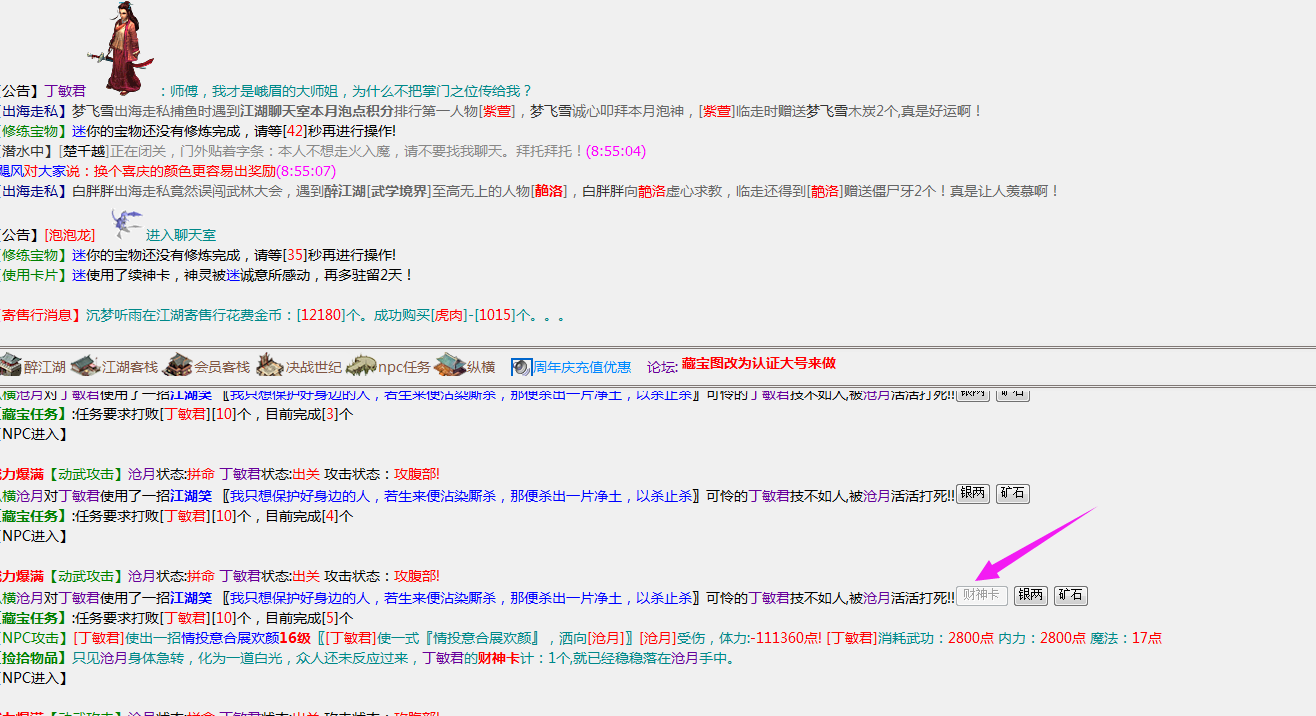
Task: Click the red name 泡泡龙 in the 公告 line
Action: [69, 235]
